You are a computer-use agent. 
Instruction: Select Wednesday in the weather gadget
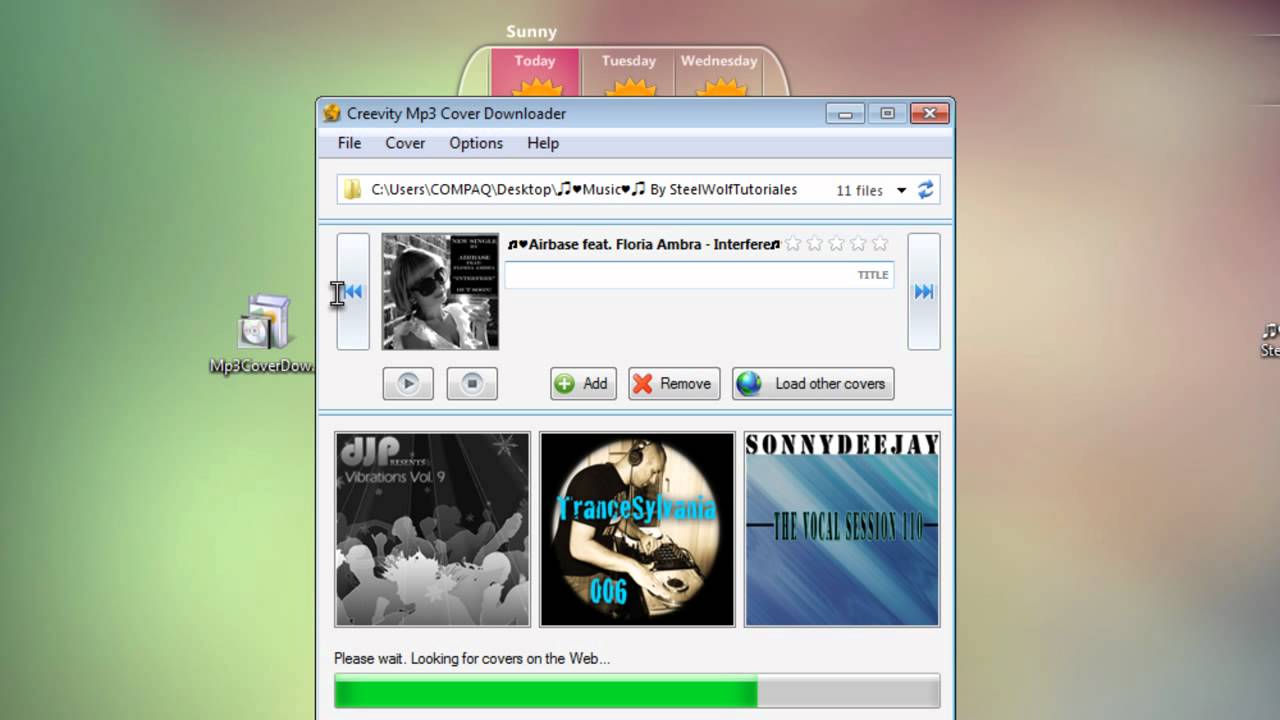click(719, 73)
